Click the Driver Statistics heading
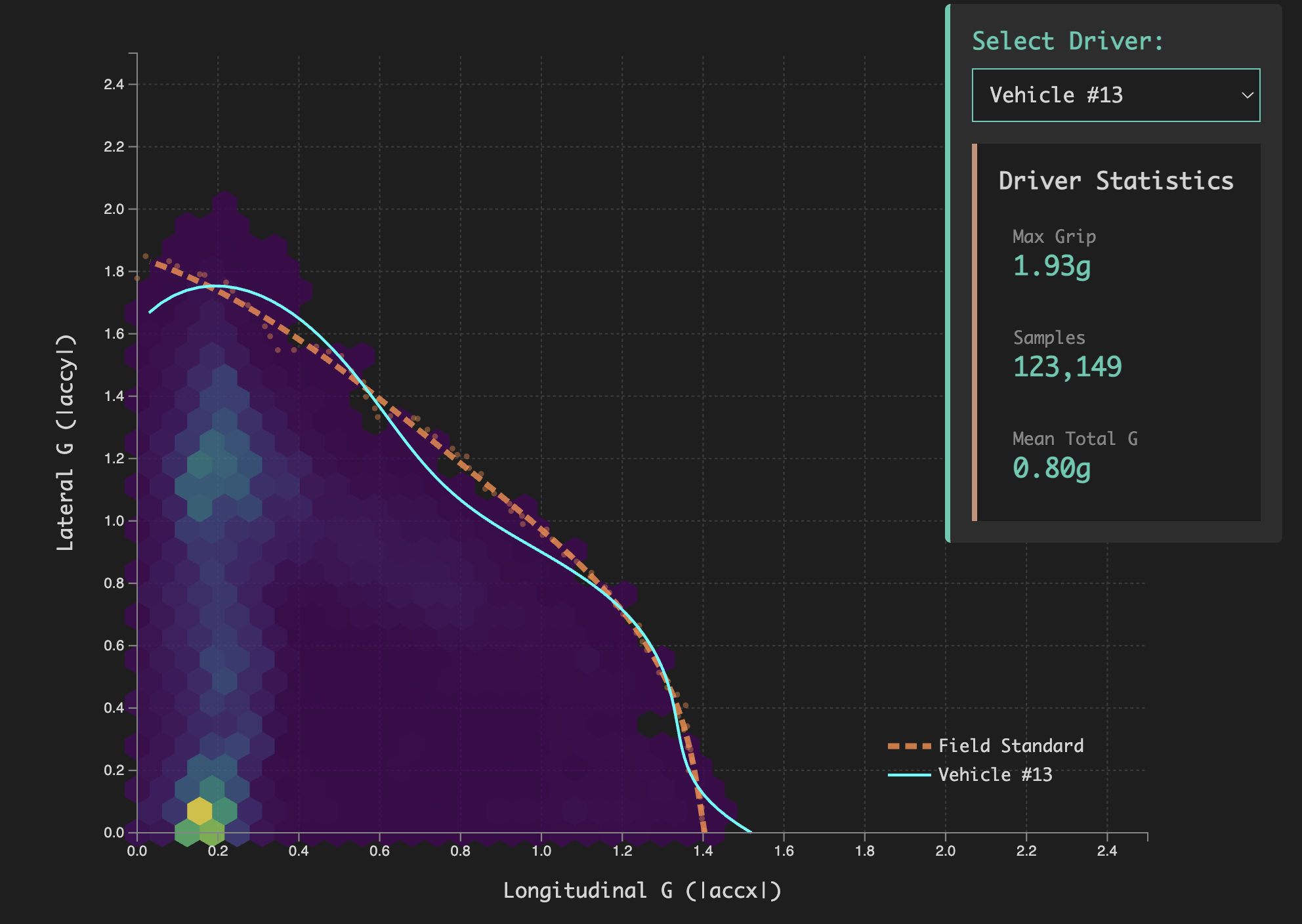Image resolution: width=1302 pixels, height=924 pixels. click(x=1116, y=181)
